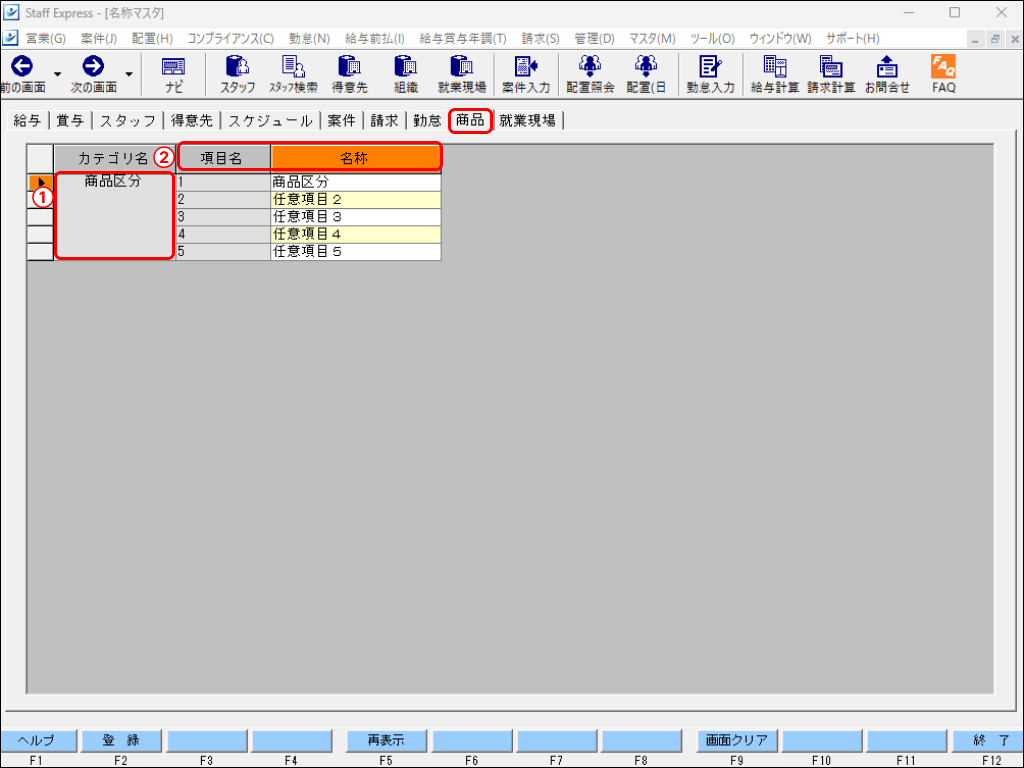Click the 登録 F2 button
This screenshot has height=768, width=1024.
(121, 740)
